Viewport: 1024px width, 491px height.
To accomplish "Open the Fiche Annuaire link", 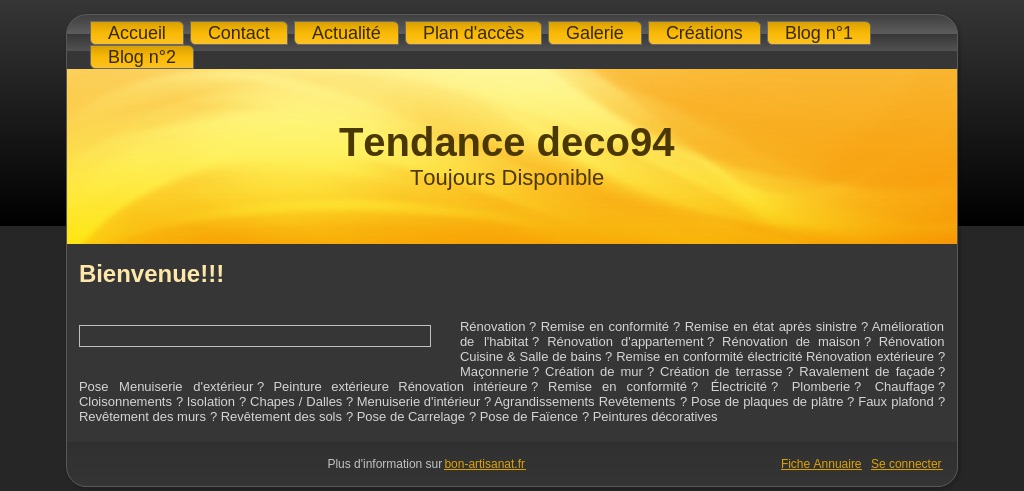I will 821,464.
